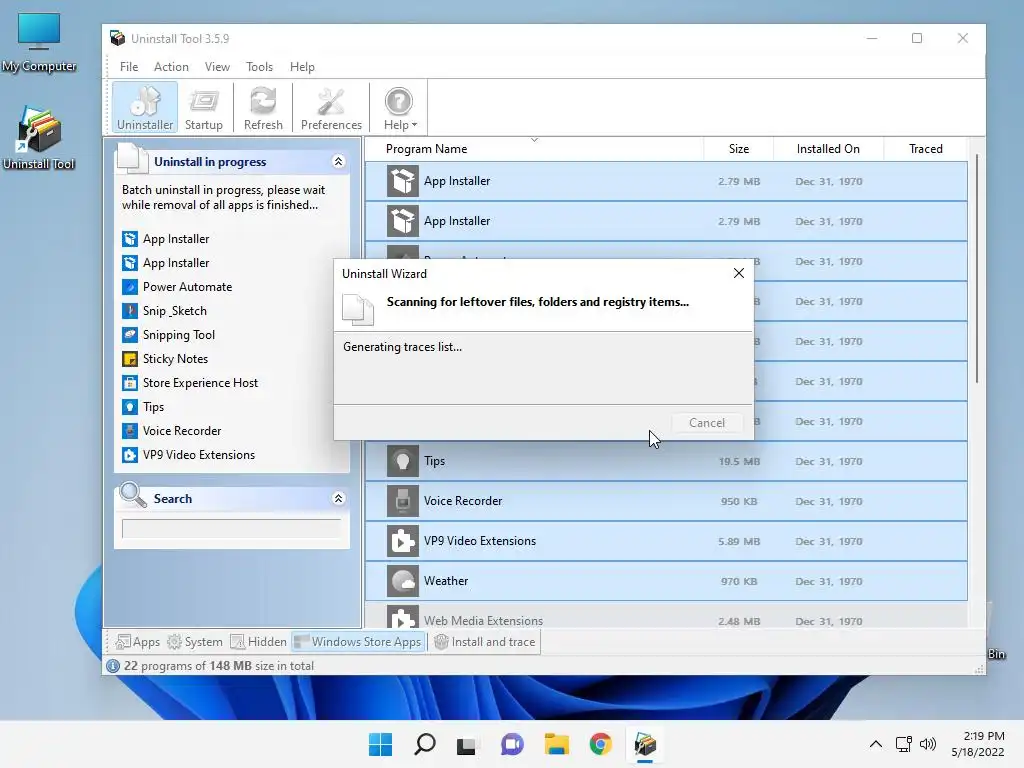Open the Windows Start menu
Image resolution: width=1024 pixels, height=768 pixels.
pos(380,744)
